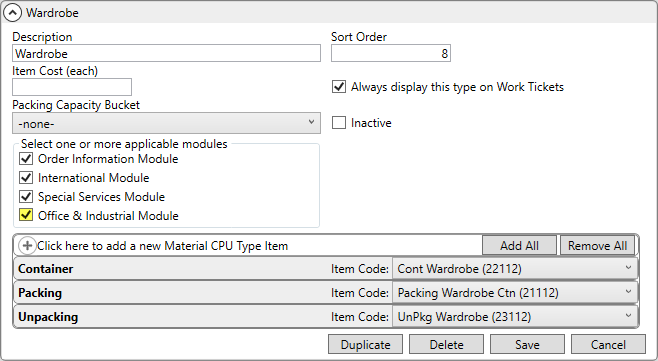Click the Remove All button

[x=598, y=246]
